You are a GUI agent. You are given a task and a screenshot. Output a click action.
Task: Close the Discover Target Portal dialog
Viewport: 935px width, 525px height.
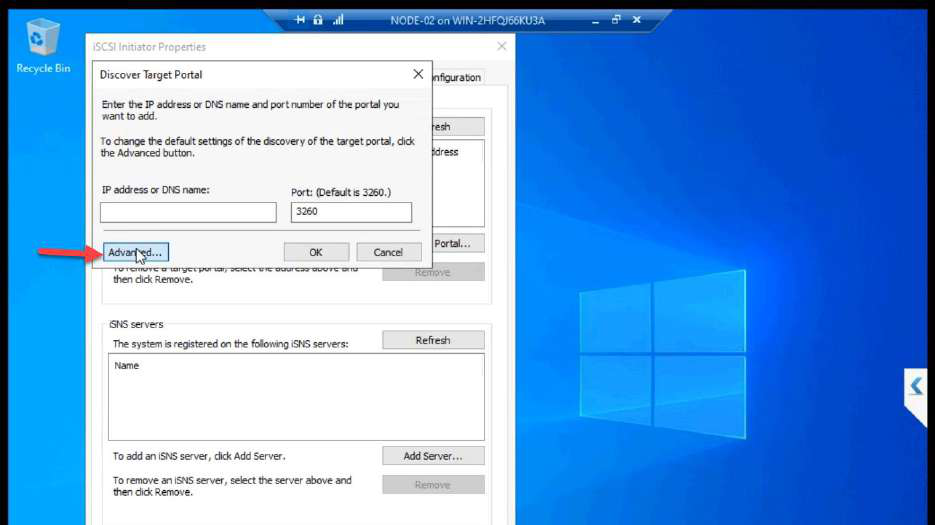[418, 74]
